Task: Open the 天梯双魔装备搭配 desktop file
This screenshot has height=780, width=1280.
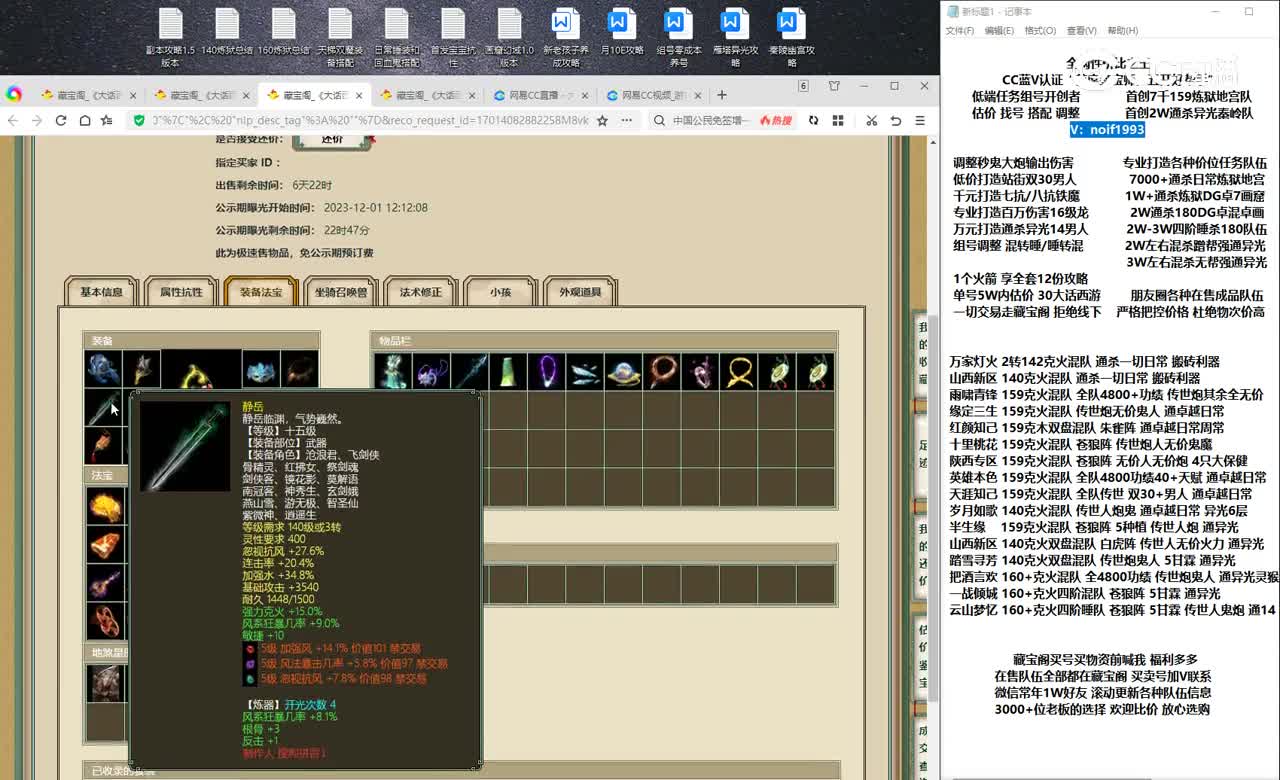Action: 340,36
